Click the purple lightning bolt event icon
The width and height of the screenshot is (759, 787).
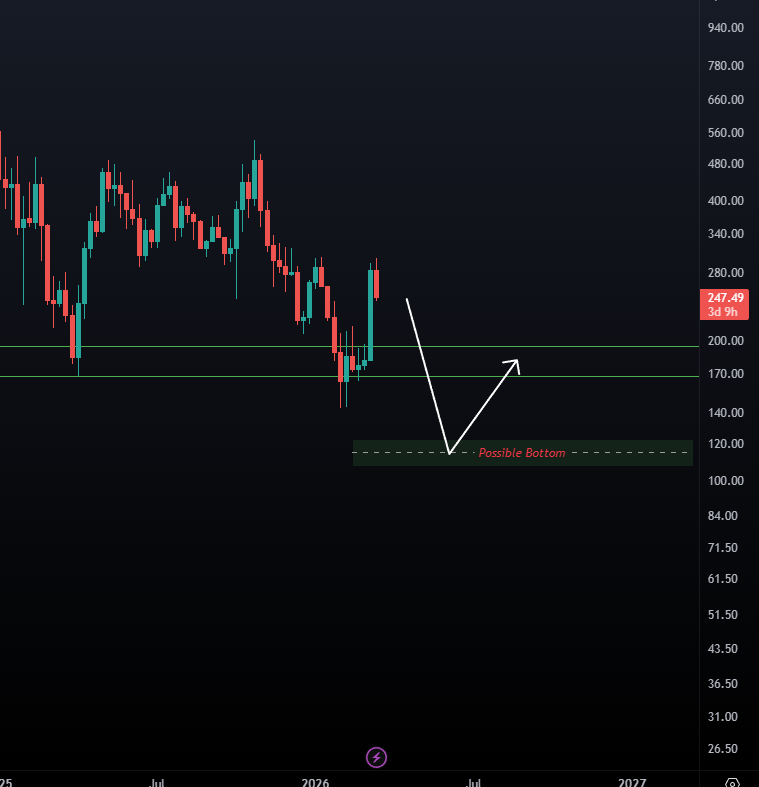click(x=376, y=757)
